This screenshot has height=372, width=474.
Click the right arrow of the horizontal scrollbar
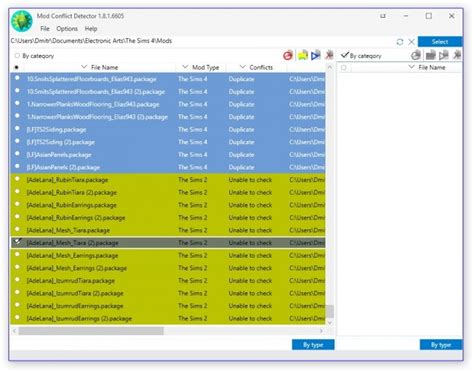click(x=321, y=331)
